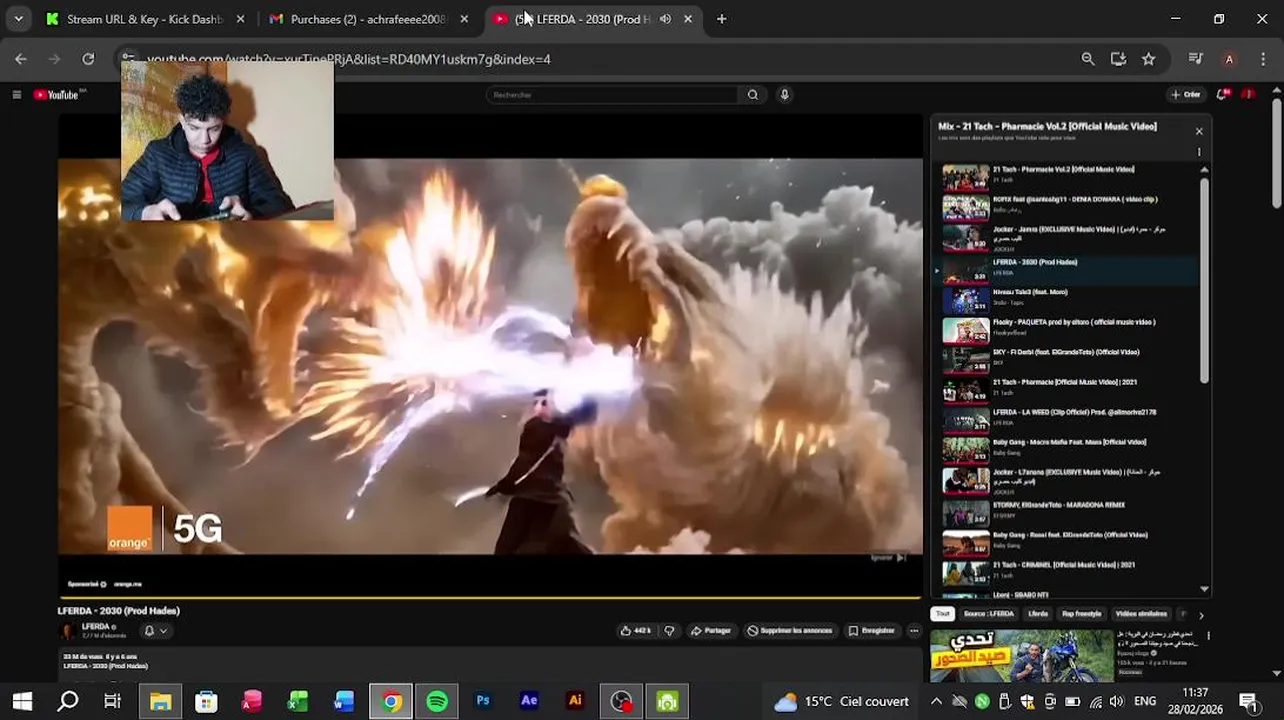Select the 'Lferda' filter chip
The width and height of the screenshot is (1284, 720).
1038,614
